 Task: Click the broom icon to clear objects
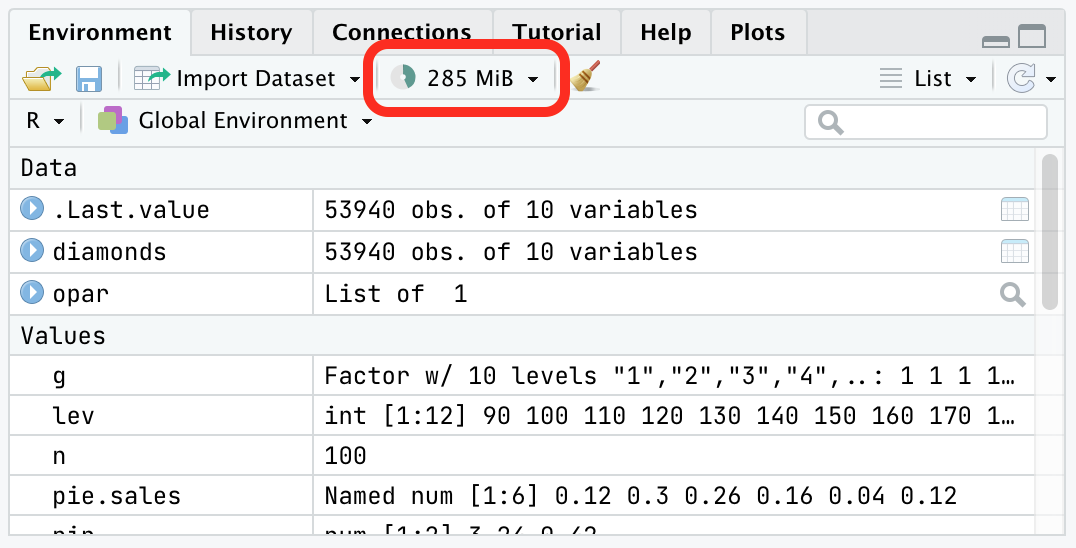(585, 77)
